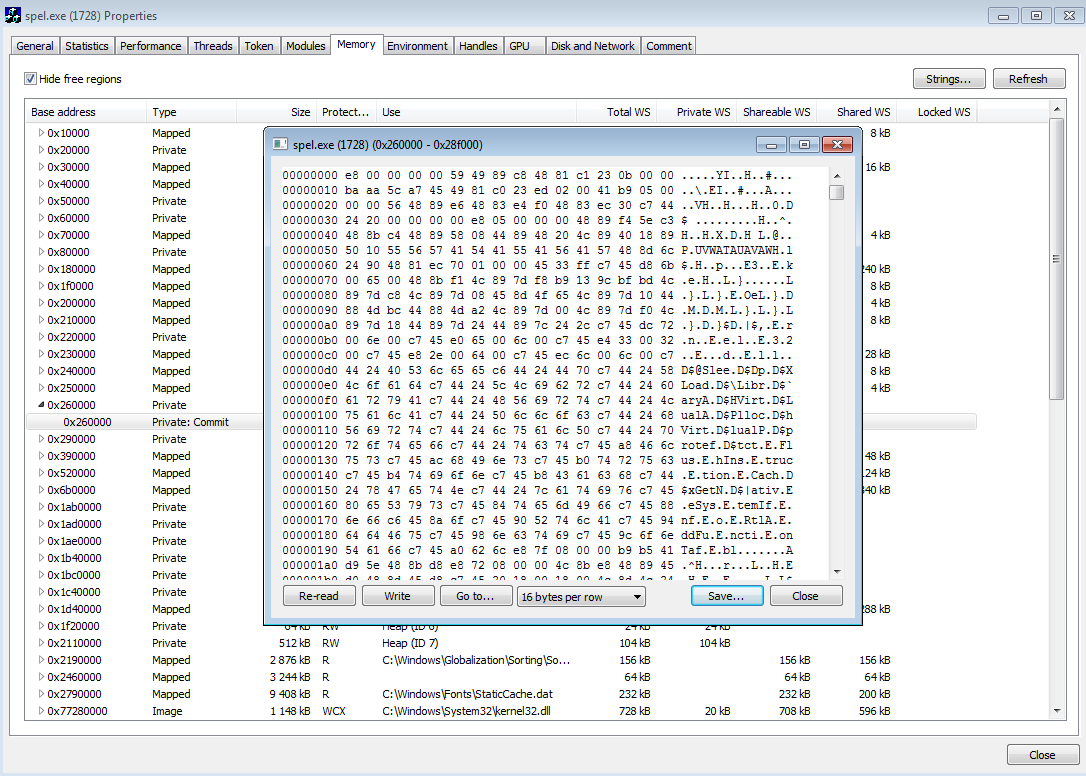Switch to the Threads tab
Viewport: 1086px width, 776px height.
tap(213, 46)
